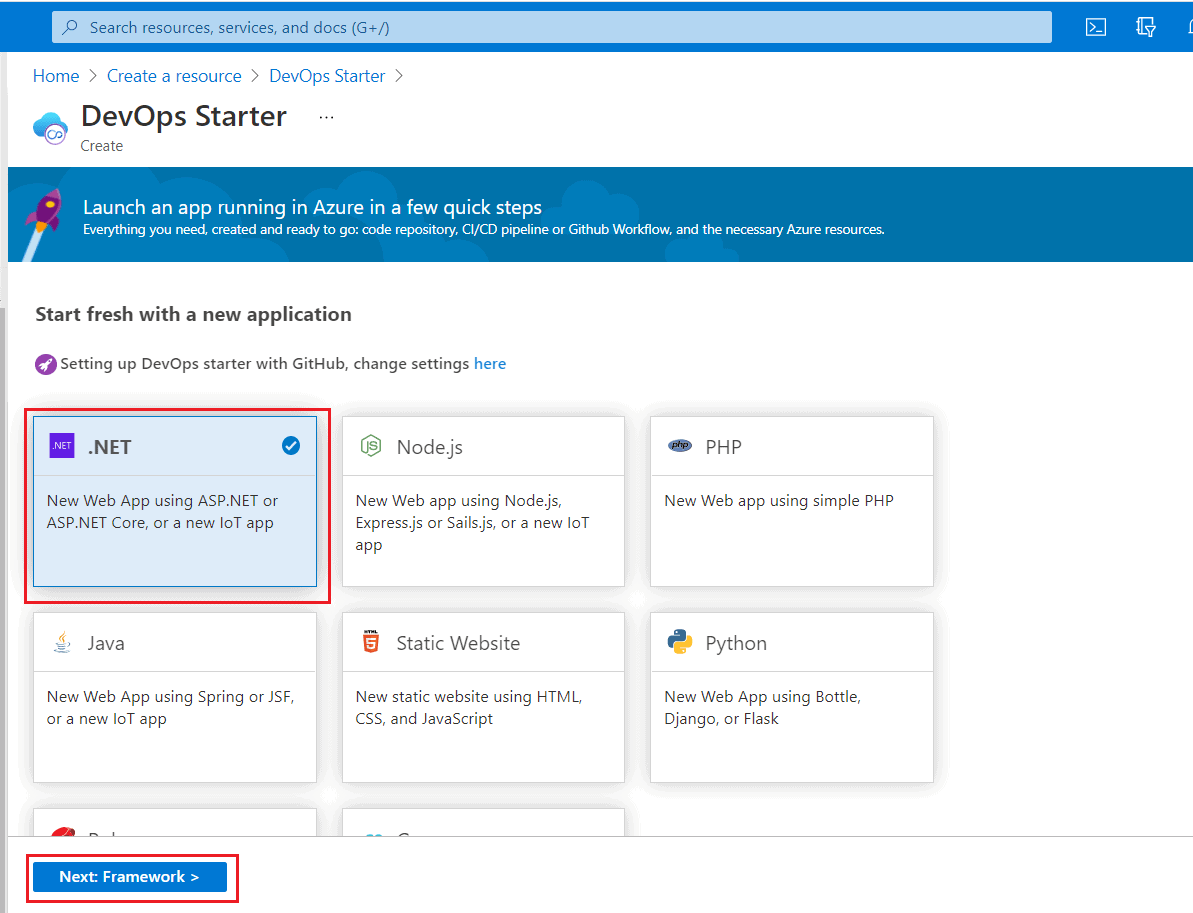Click the .NET purple logo icon
The height and width of the screenshot is (913, 1193).
pos(62,446)
